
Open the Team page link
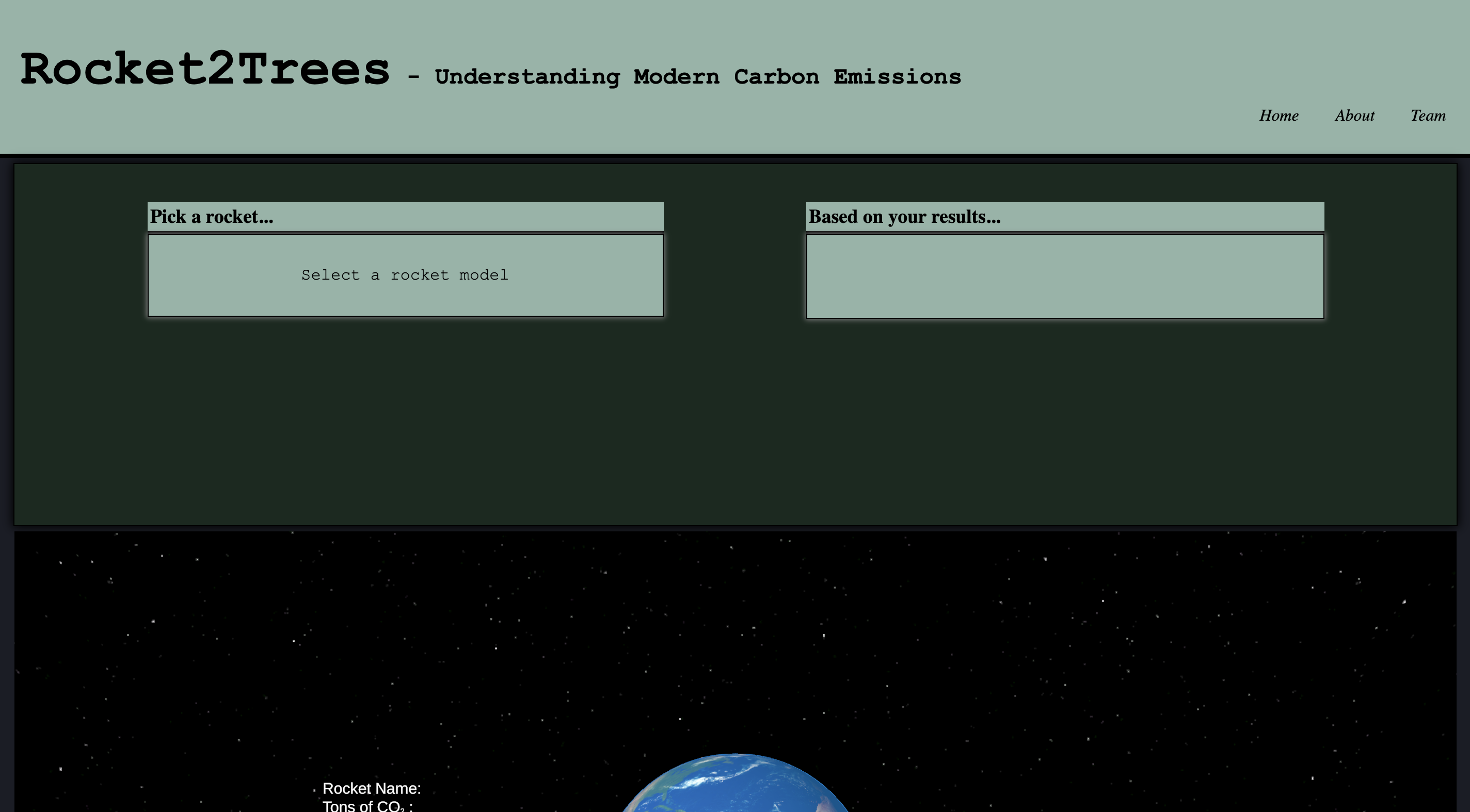1428,116
